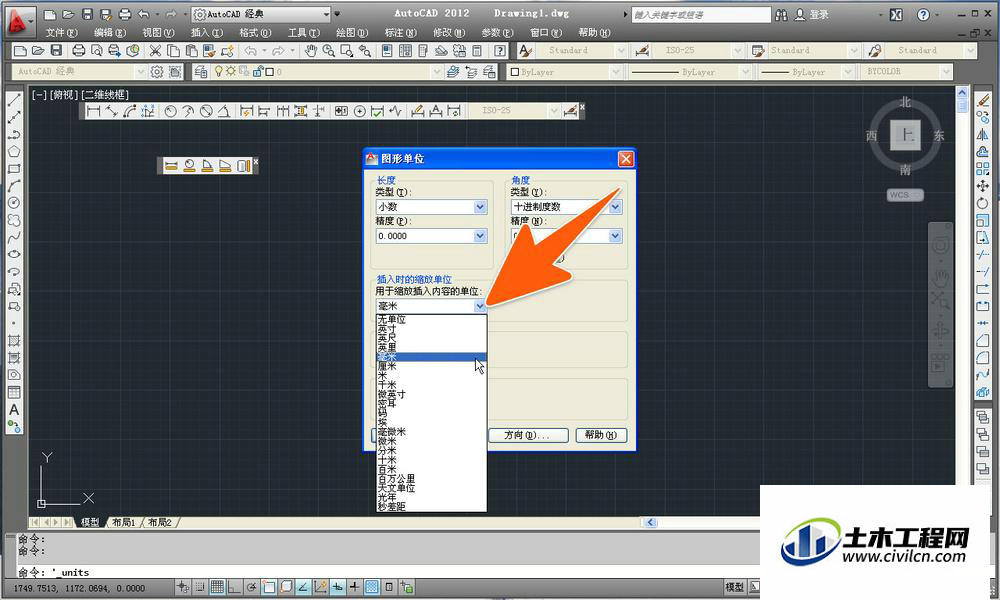The width and height of the screenshot is (1000, 600).
Task: Click the Zoom Realtime magnifier icon
Action: coord(328,50)
